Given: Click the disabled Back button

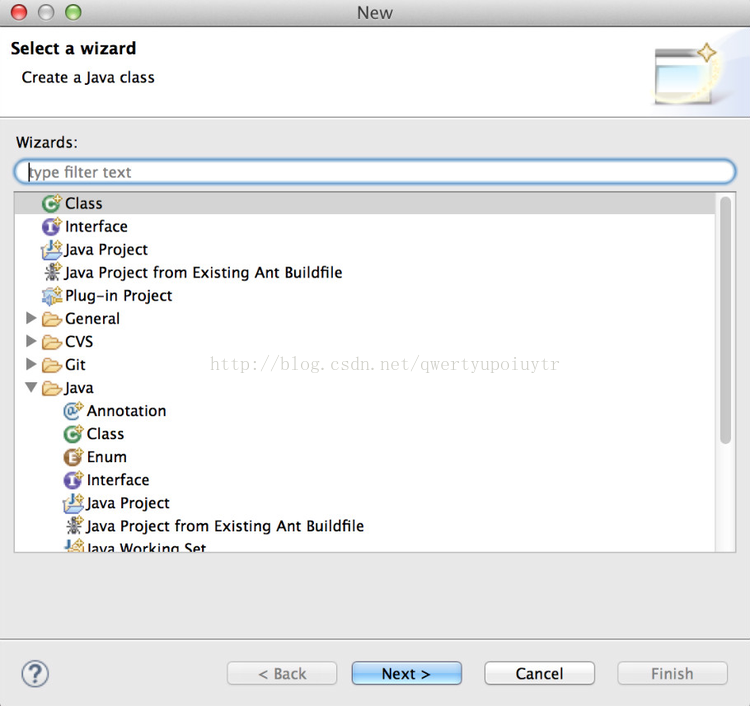Looking at the screenshot, I should tap(282, 673).
